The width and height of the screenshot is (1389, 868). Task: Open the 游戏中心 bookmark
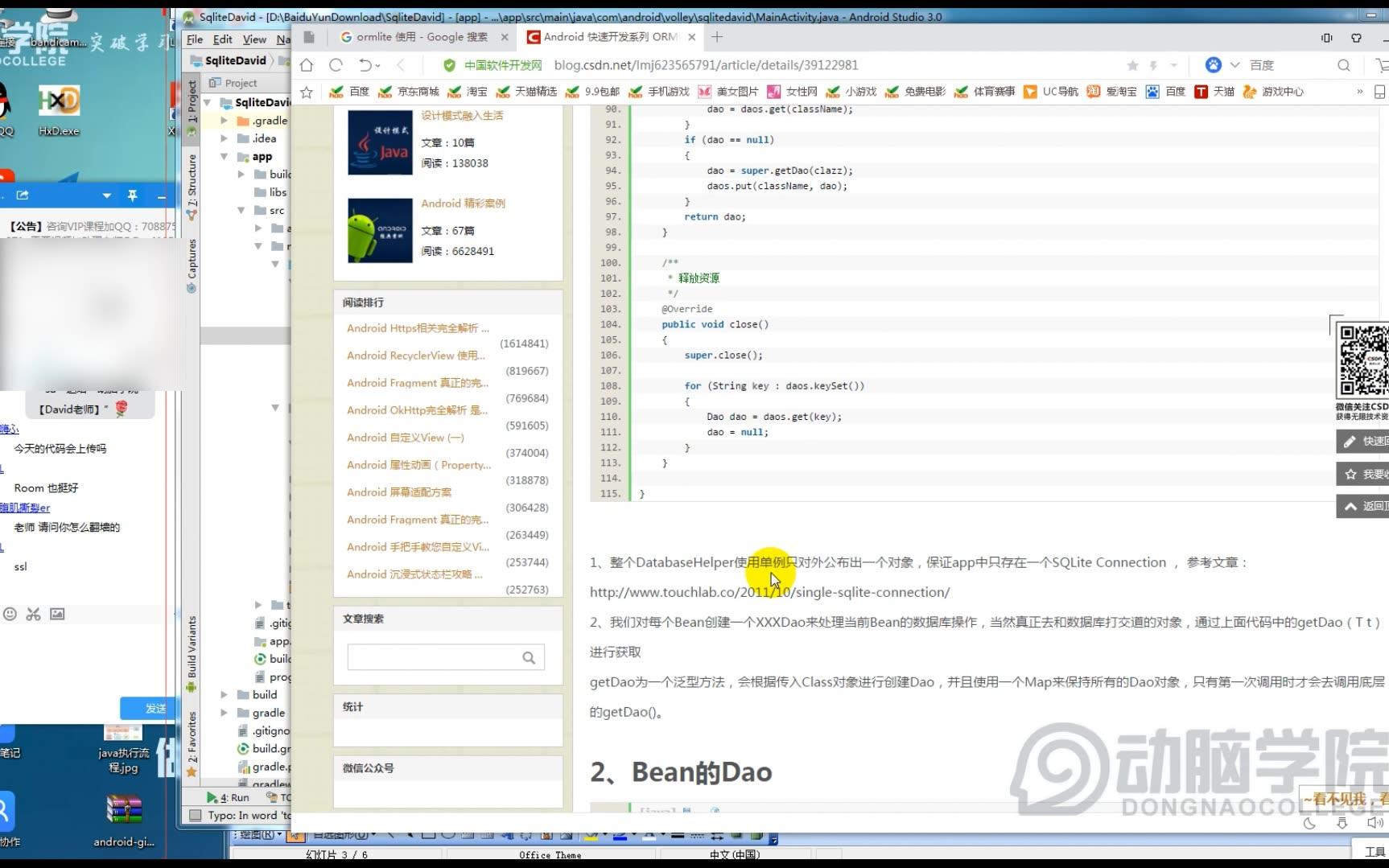coord(1273,92)
